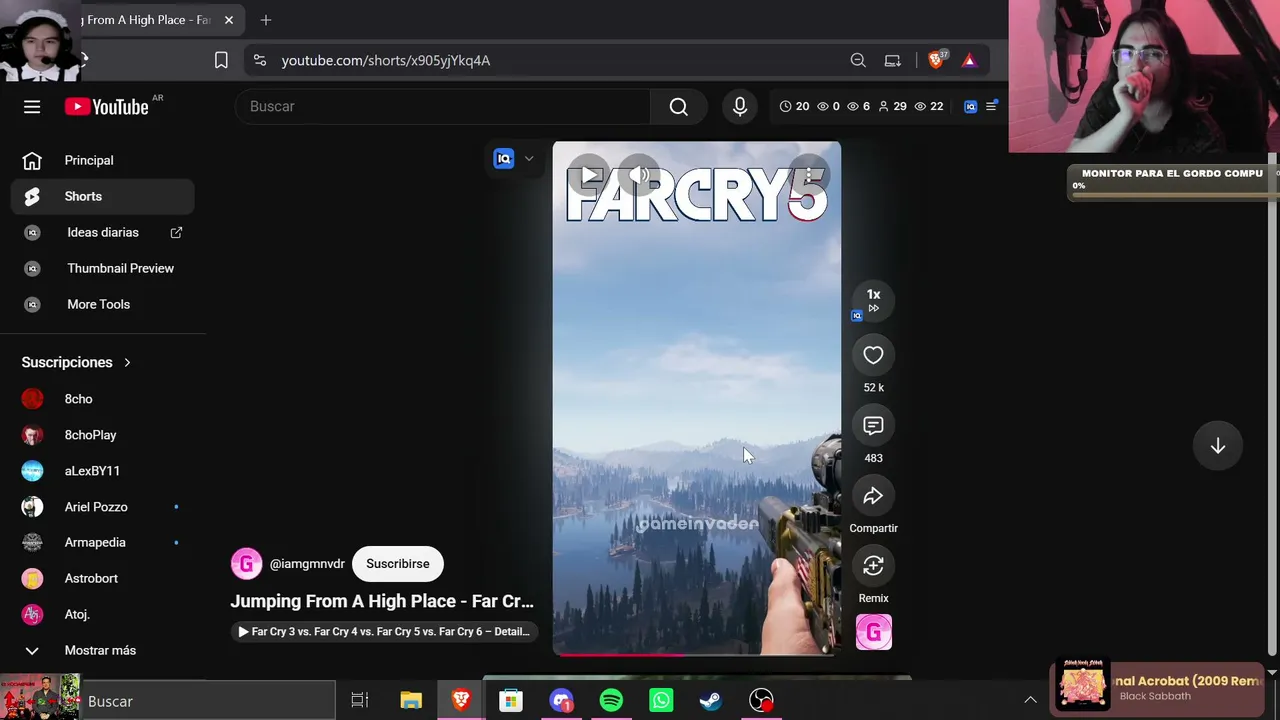This screenshot has height=720, width=1280.
Task: Open the channel avatar beside the short
Action: [x=873, y=632]
